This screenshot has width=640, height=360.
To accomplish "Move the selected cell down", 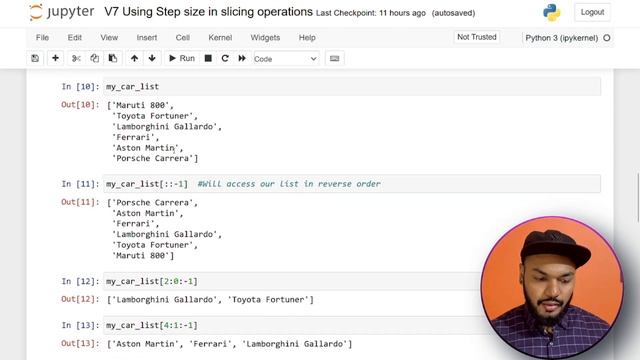I will click(152, 58).
